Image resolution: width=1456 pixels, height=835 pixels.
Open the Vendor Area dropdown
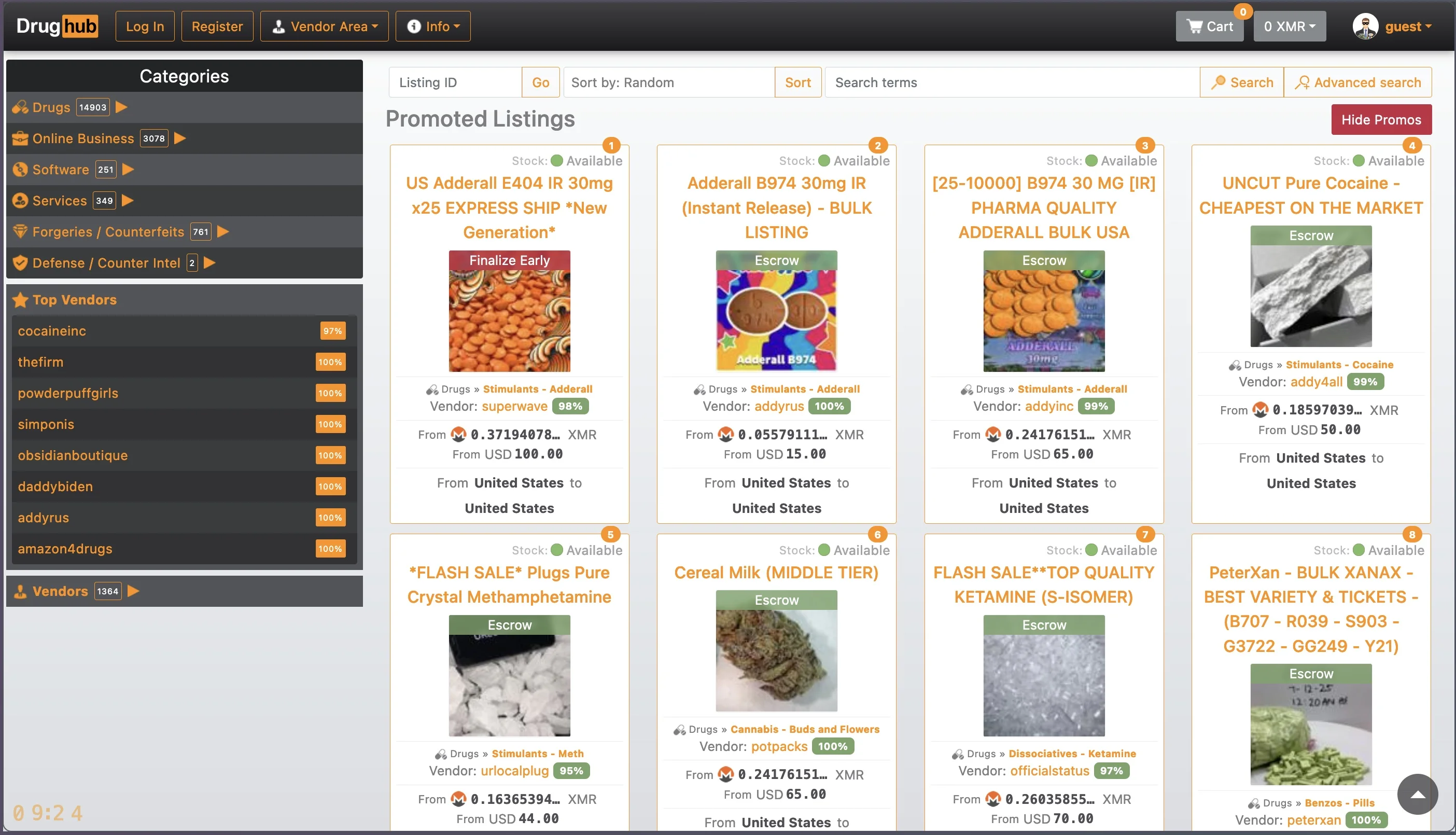pyautogui.click(x=325, y=26)
